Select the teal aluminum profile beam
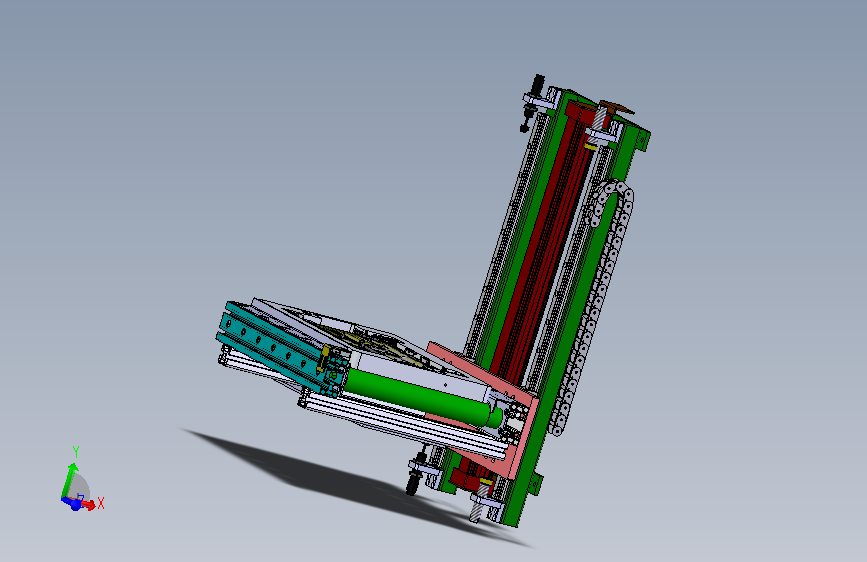This screenshot has width=867, height=562. [274, 347]
